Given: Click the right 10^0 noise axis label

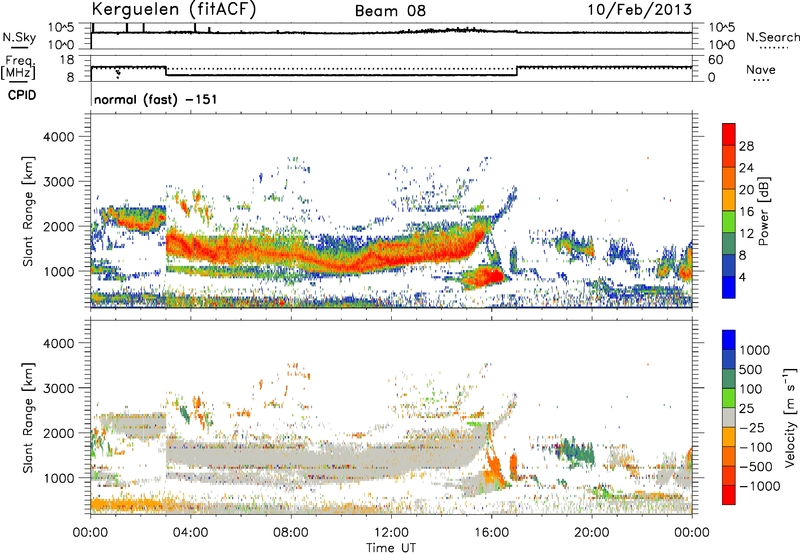Looking at the screenshot, I should coord(721,45).
